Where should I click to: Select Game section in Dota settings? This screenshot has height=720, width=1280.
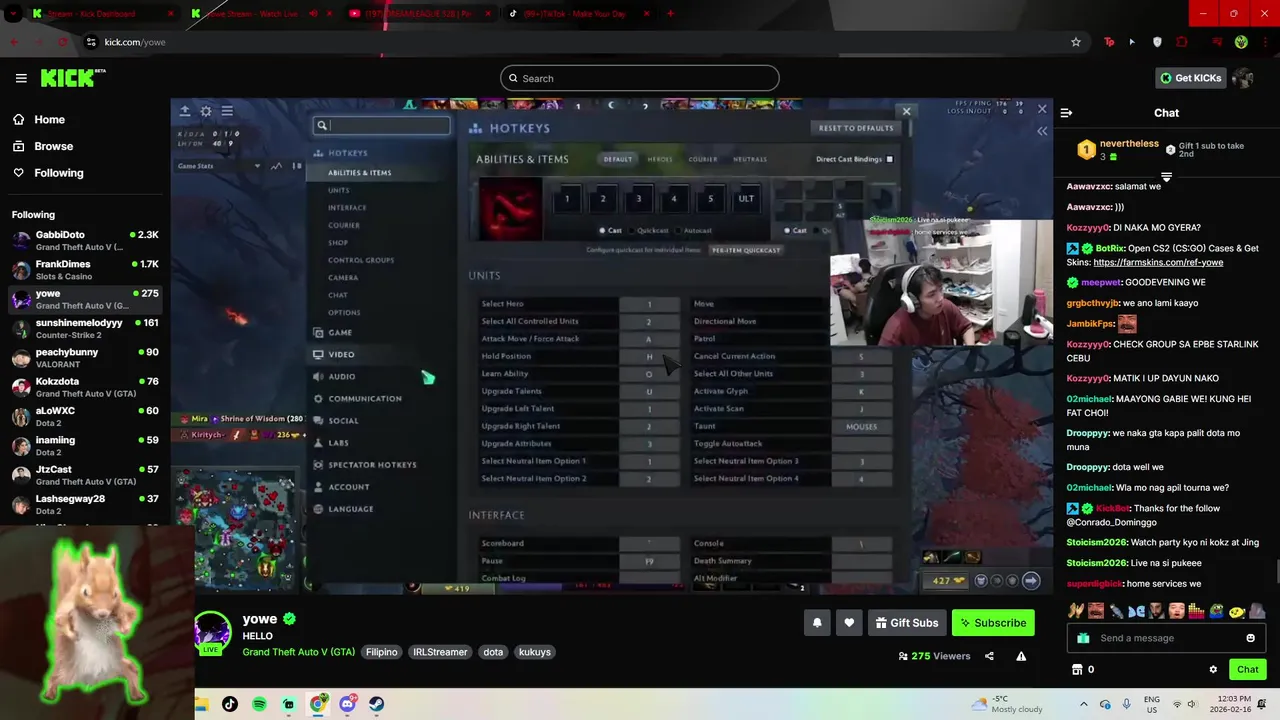[x=340, y=332]
